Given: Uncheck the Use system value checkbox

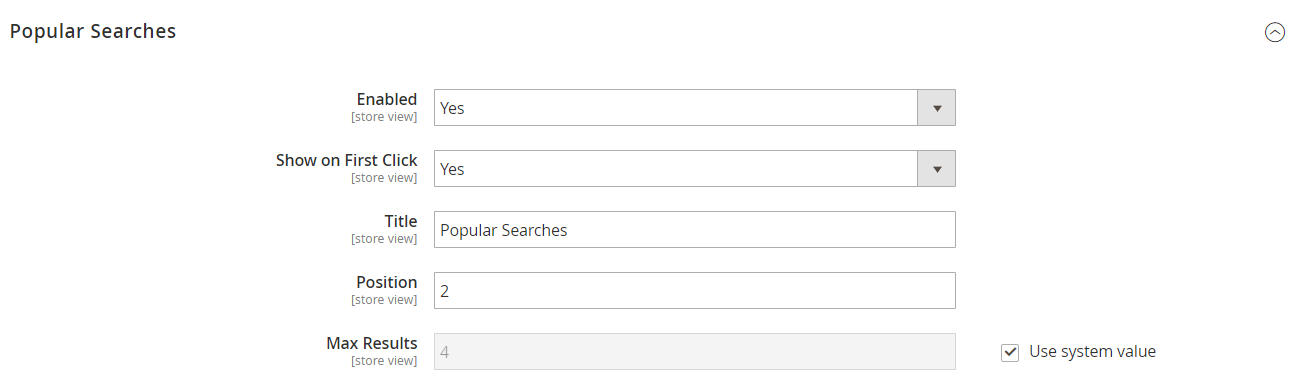Looking at the screenshot, I should tap(1010, 352).
